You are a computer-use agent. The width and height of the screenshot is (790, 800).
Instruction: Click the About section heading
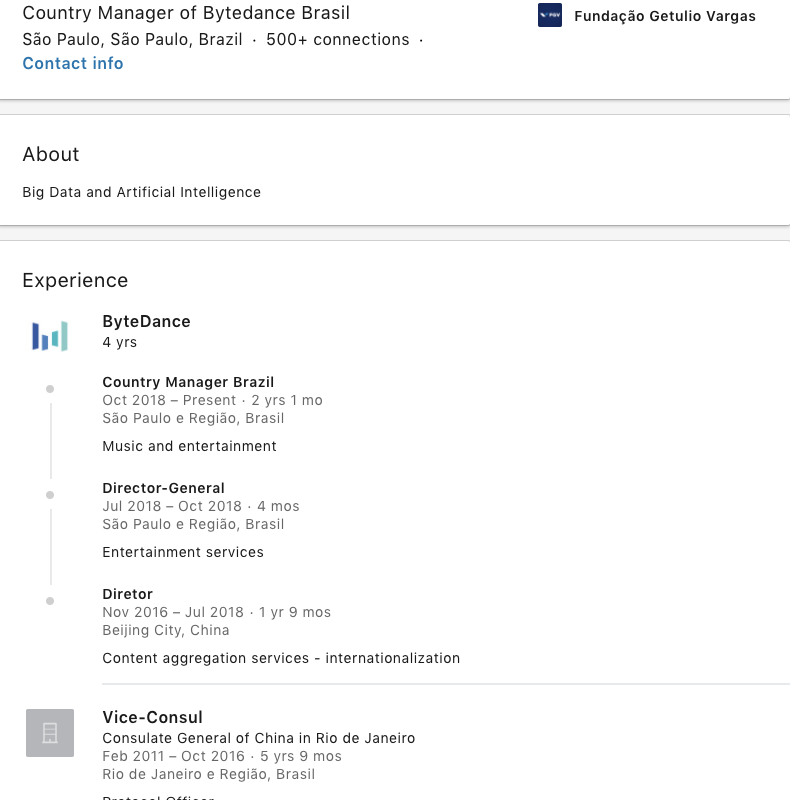(x=51, y=154)
